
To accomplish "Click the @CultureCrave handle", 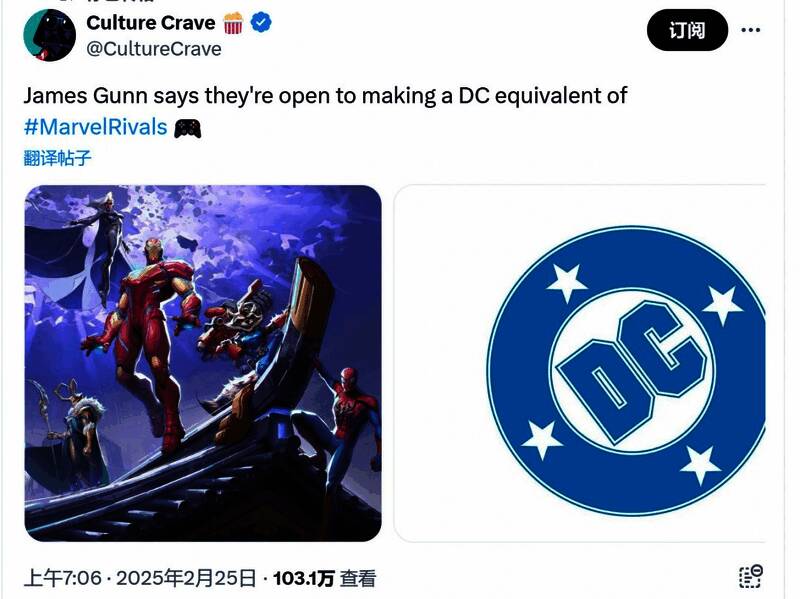I will pyautogui.click(x=154, y=49).
